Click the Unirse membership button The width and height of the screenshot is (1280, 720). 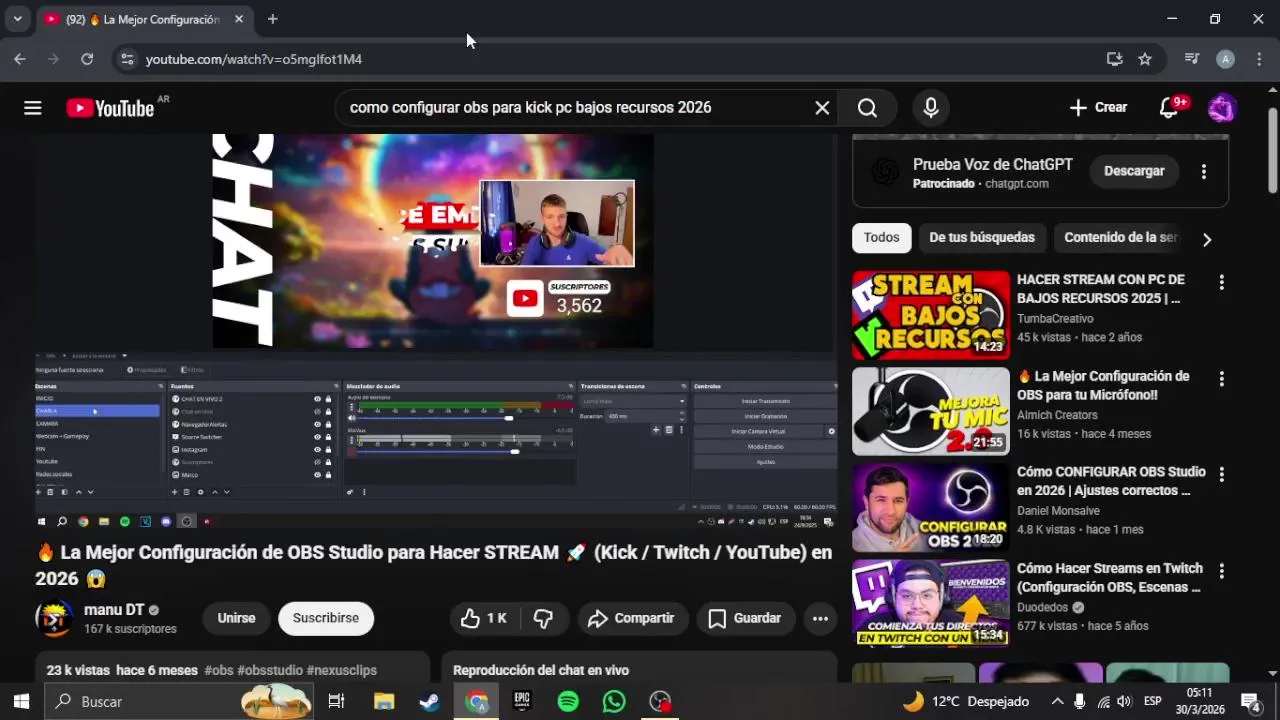point(237,619)
